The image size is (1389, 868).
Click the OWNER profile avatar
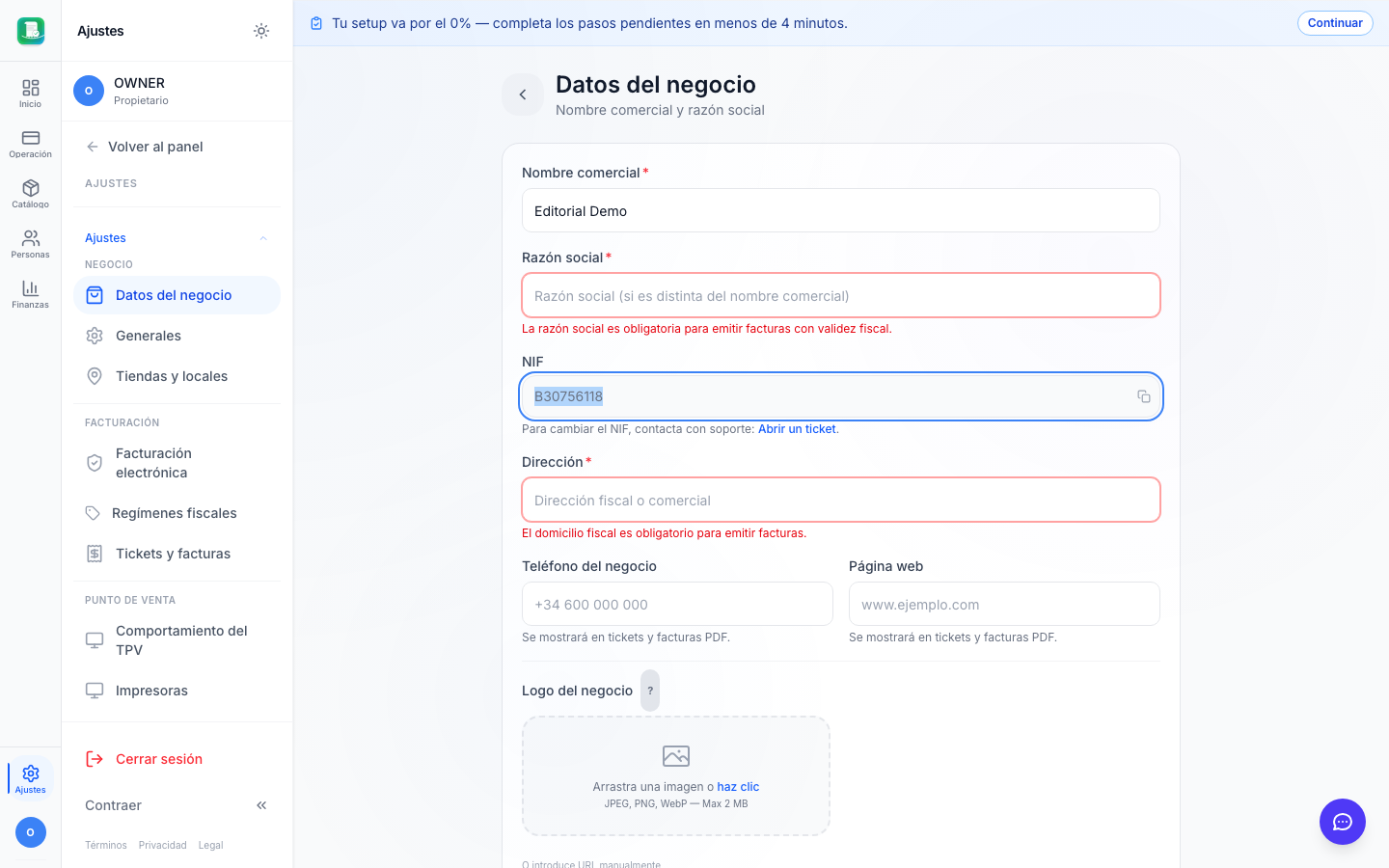pyautogui.click(x=89, y=91)
